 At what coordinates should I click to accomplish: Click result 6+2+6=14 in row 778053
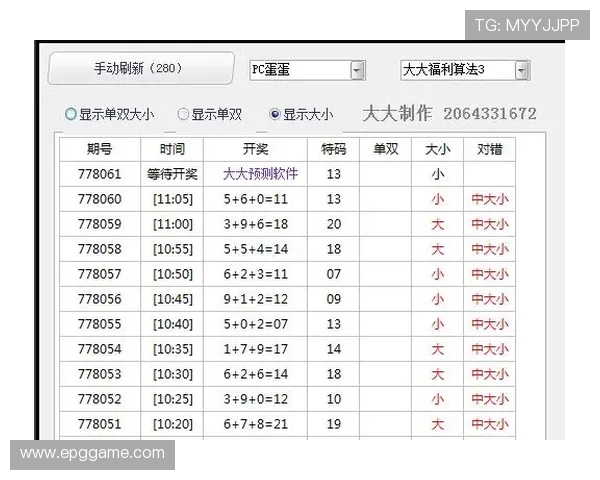pos(255,374)
